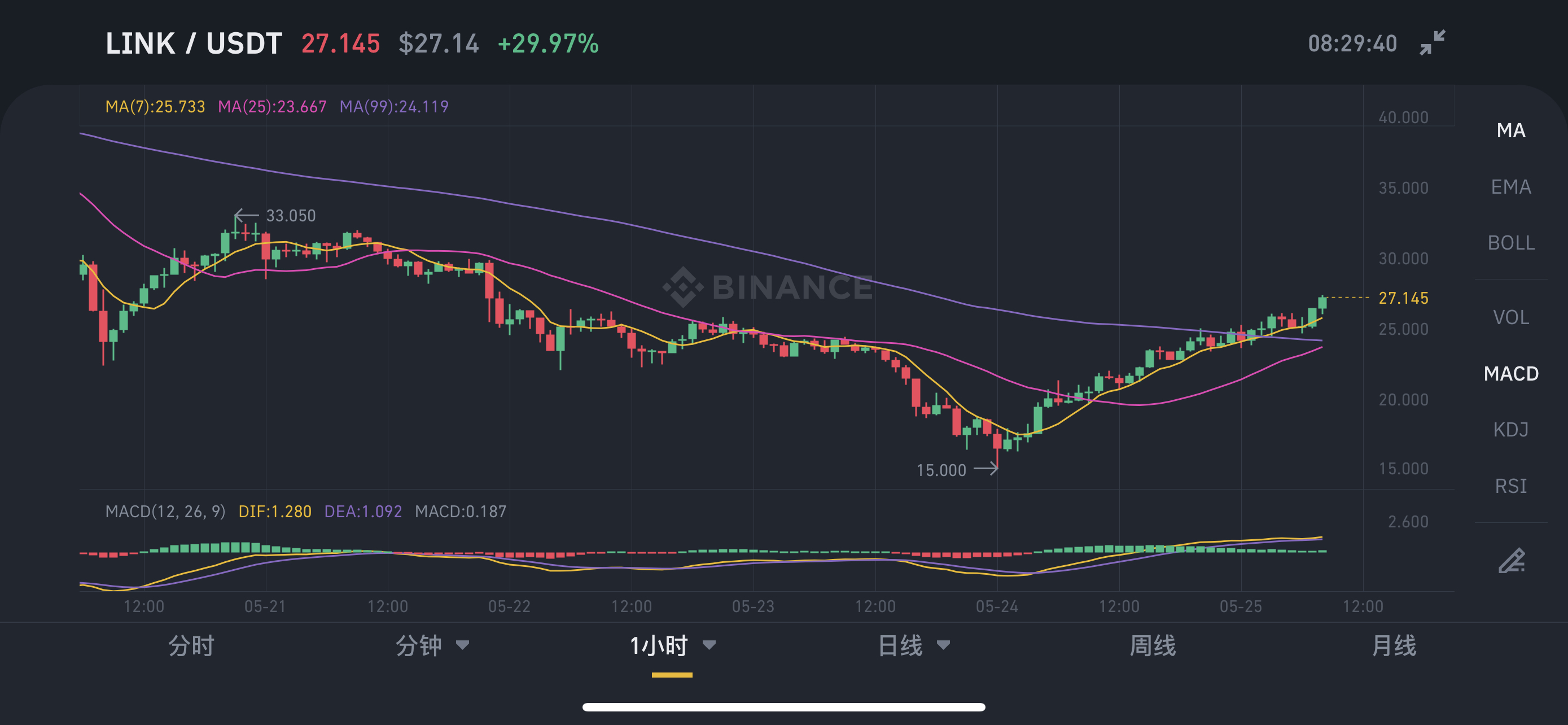Click the 05-21 date on time axis

tap(265, 606)
